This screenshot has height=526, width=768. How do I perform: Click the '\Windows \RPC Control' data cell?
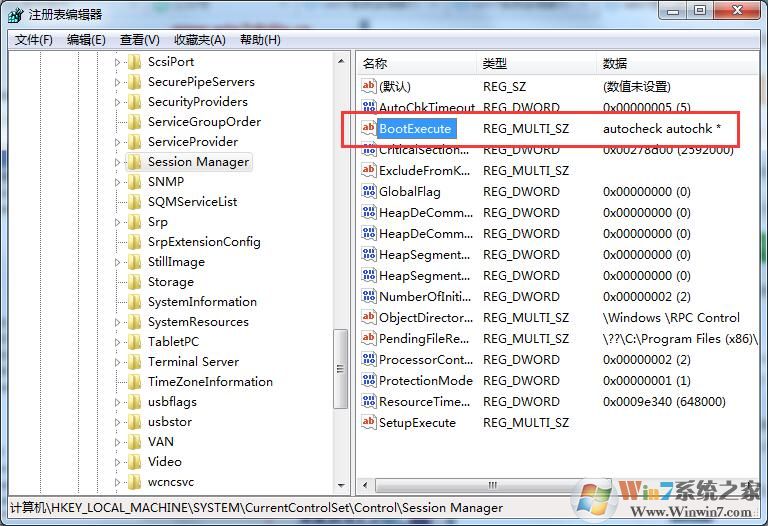click(x=671, y=317)
